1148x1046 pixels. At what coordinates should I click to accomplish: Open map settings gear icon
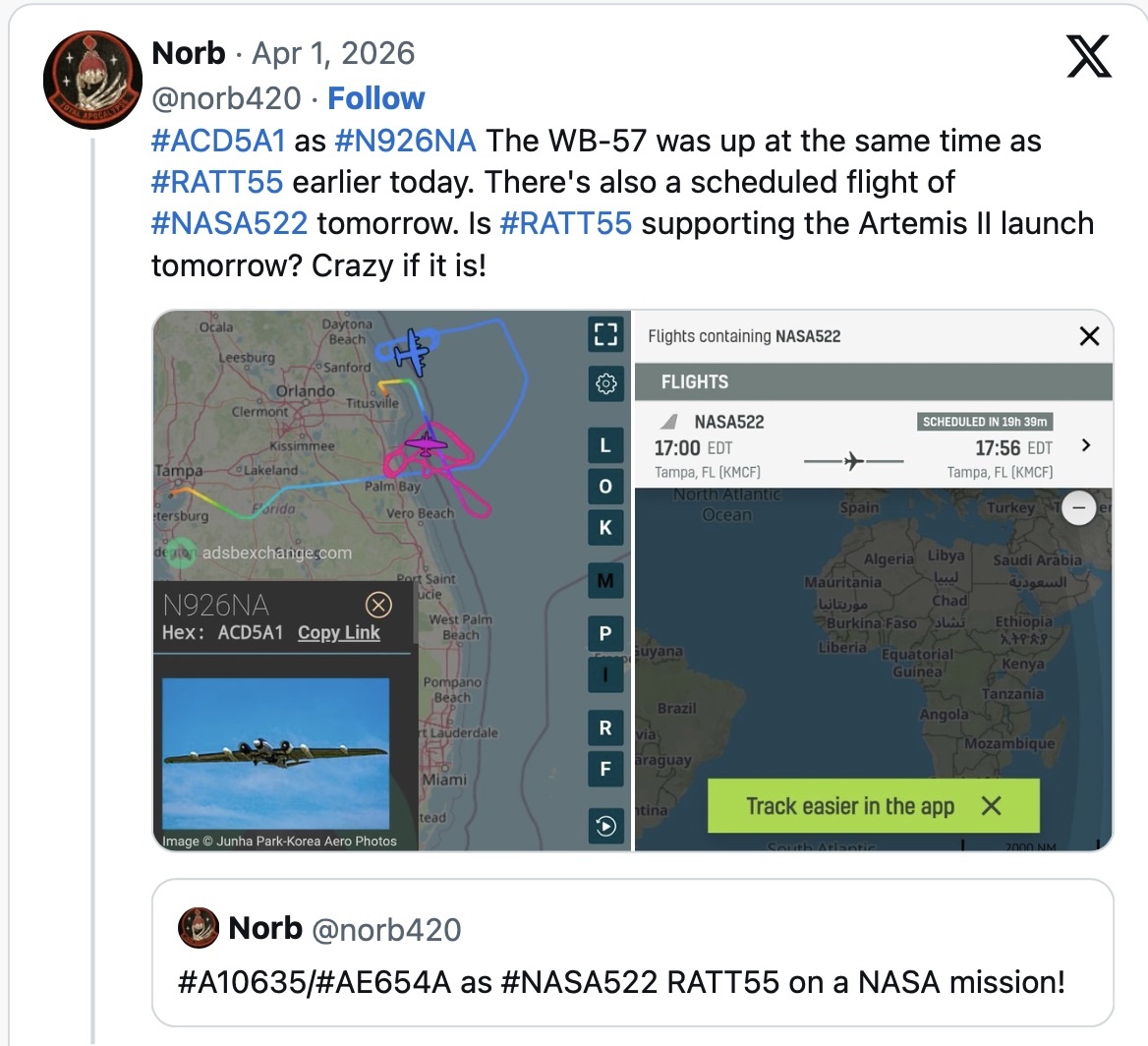[605, 382]
